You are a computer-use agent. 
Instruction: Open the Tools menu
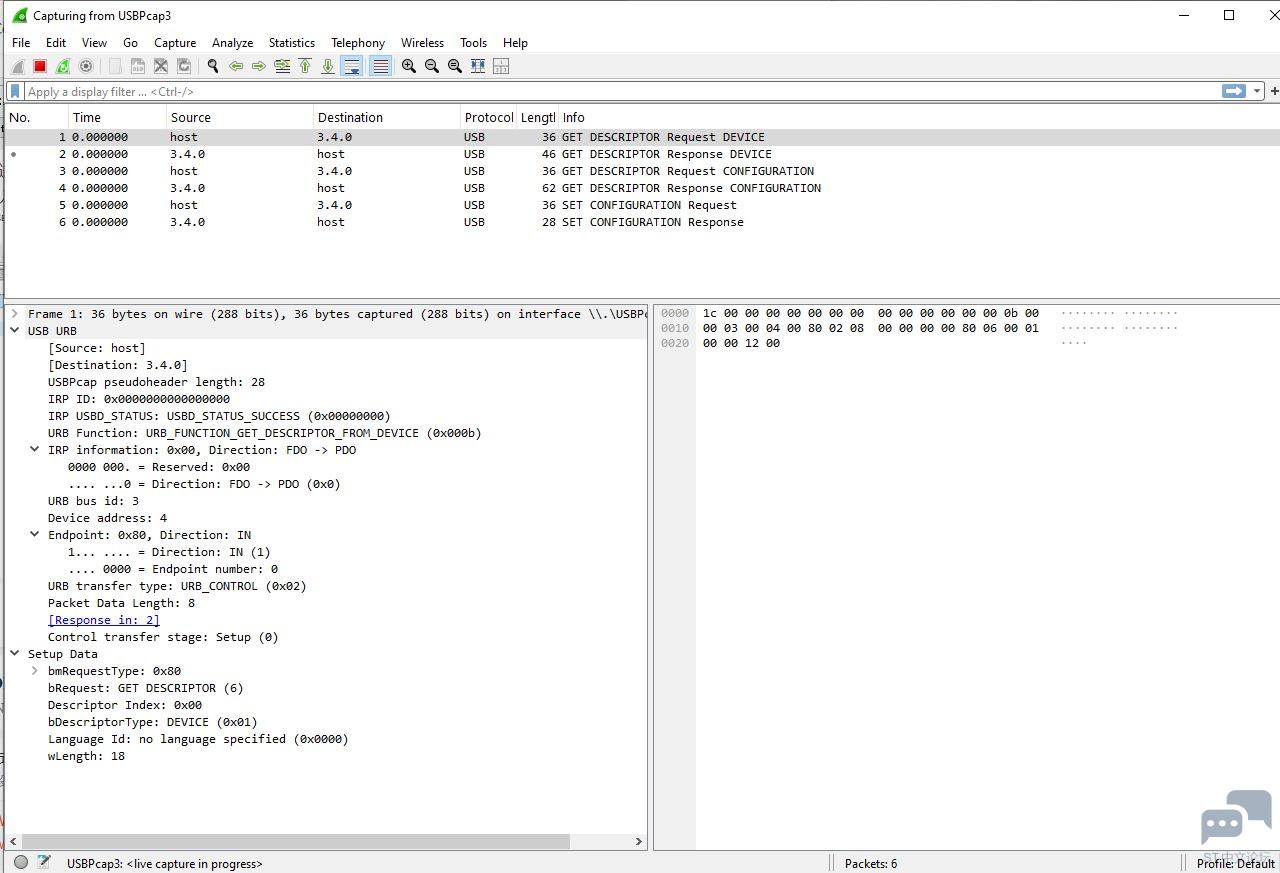pyautogui.click(x=474, y=43)
